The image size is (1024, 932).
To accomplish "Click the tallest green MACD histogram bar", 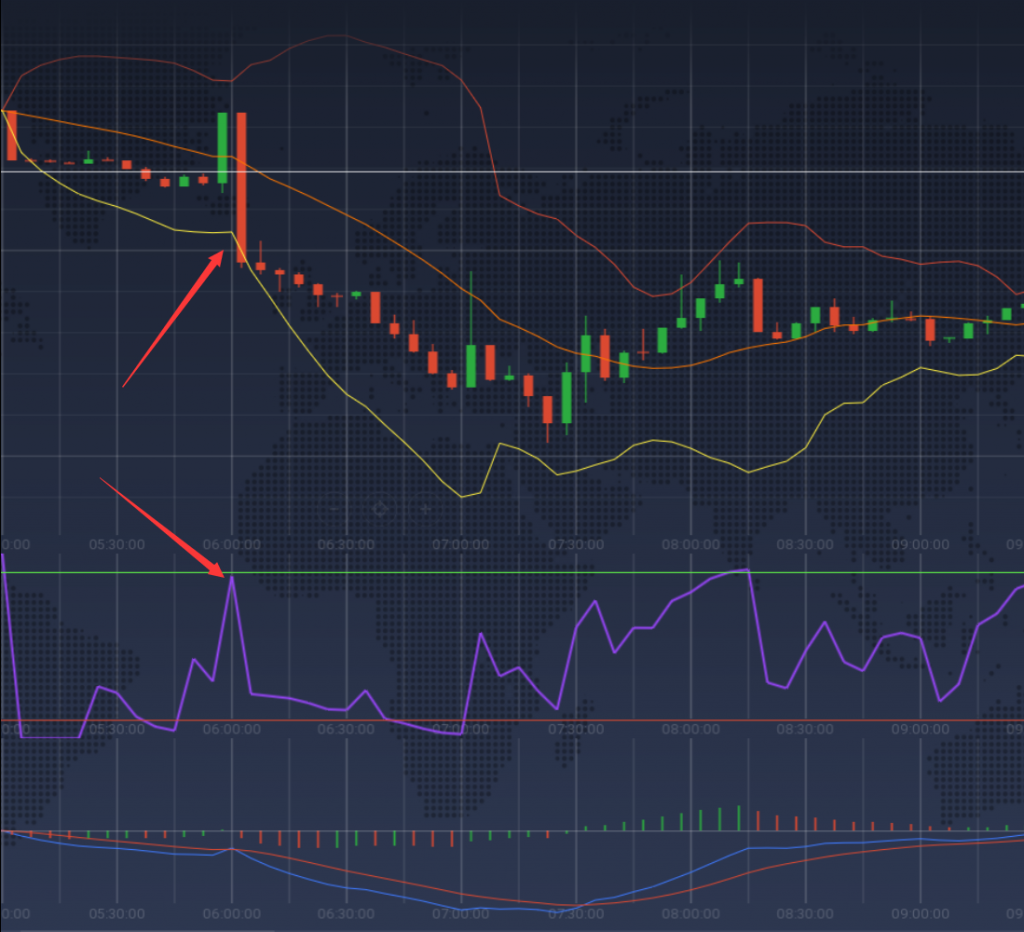I will [x=739, y=818].
